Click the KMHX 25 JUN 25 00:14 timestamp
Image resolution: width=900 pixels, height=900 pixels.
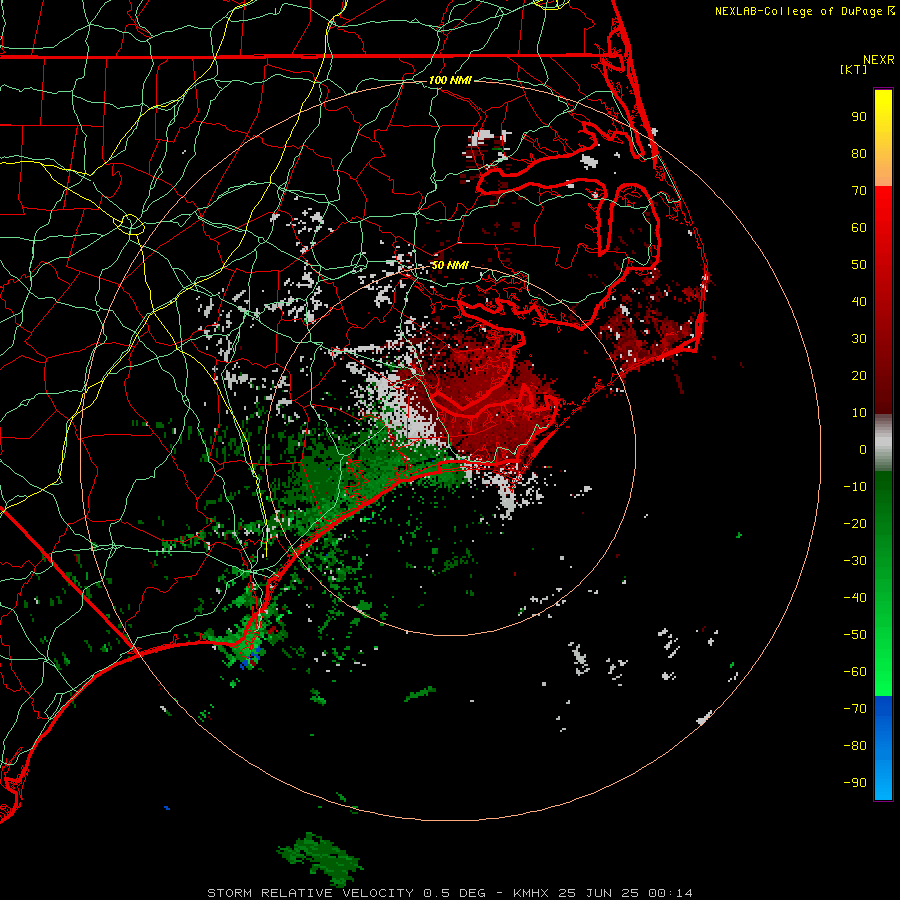tap(603, 893)
